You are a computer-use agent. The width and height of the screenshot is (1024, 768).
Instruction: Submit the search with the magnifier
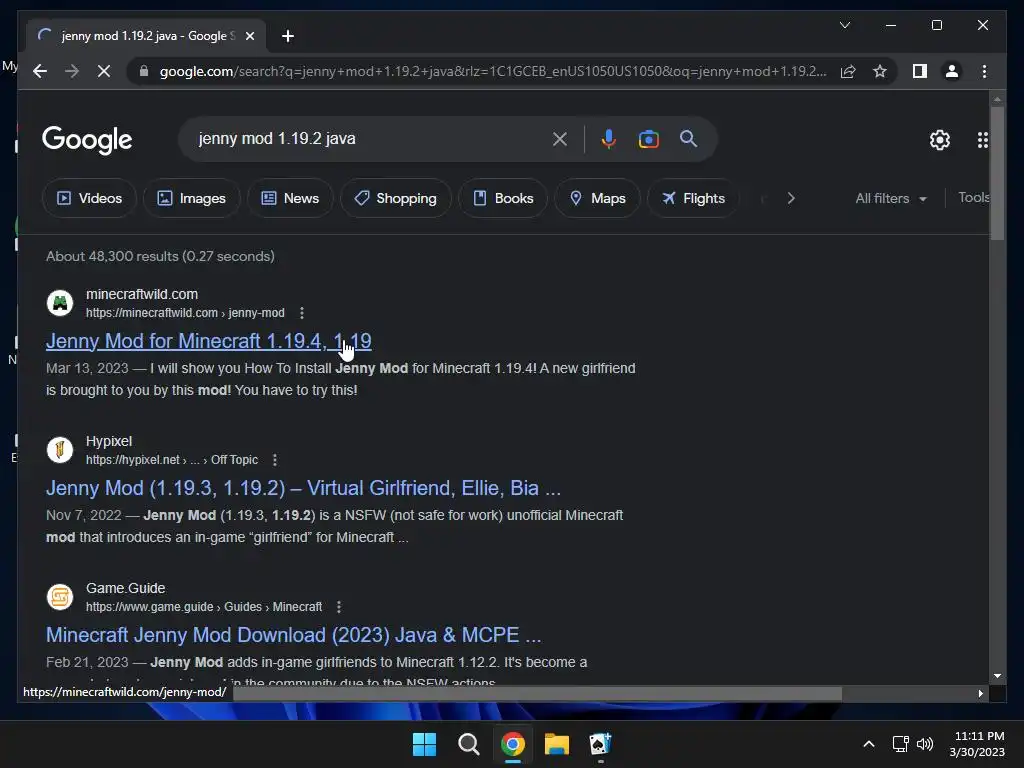click(688, 139)
